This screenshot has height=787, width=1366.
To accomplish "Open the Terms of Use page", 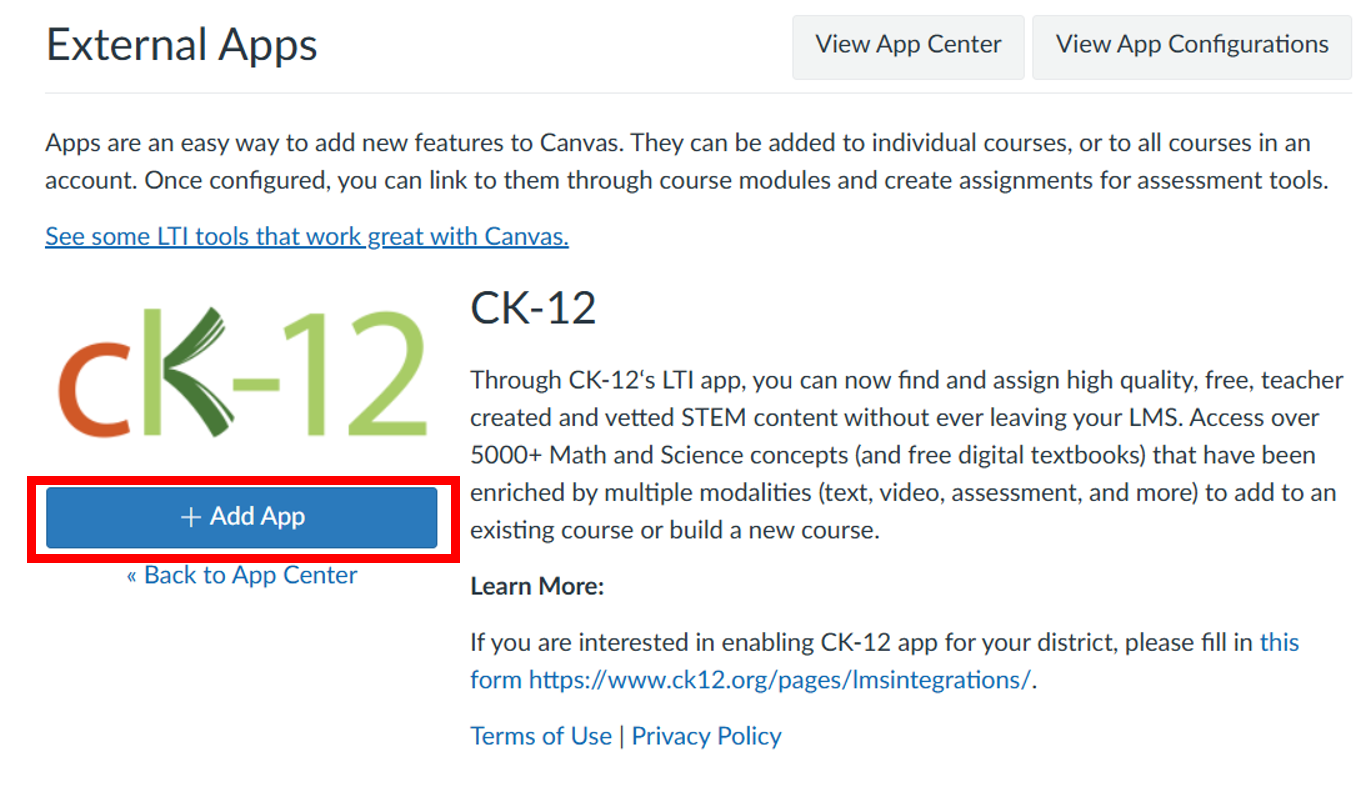I will [540, 736].
